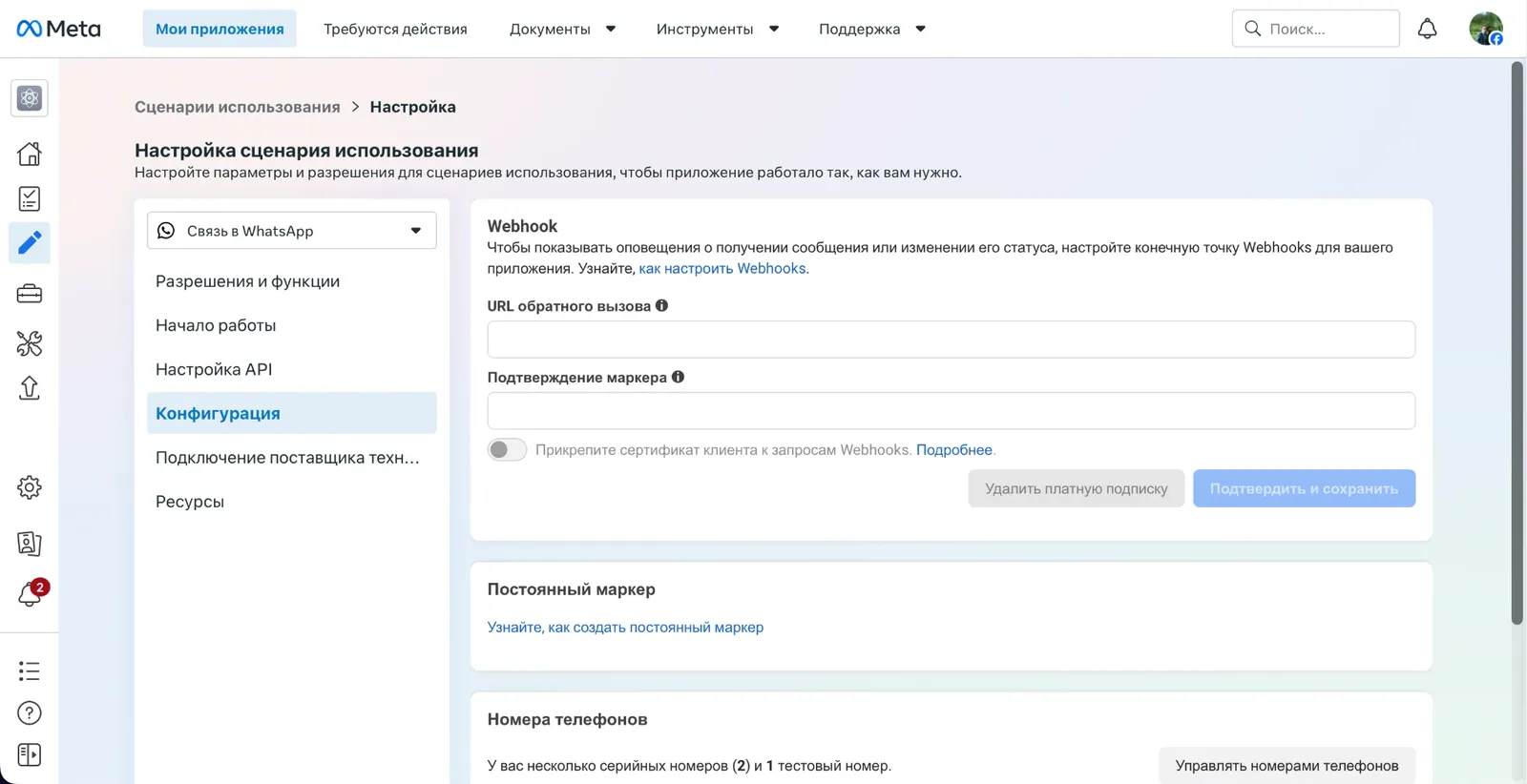Open the profile avatar menu
Viewport: 1527px width, 784px height.
pyautogui.click(x=1486, y=29)
